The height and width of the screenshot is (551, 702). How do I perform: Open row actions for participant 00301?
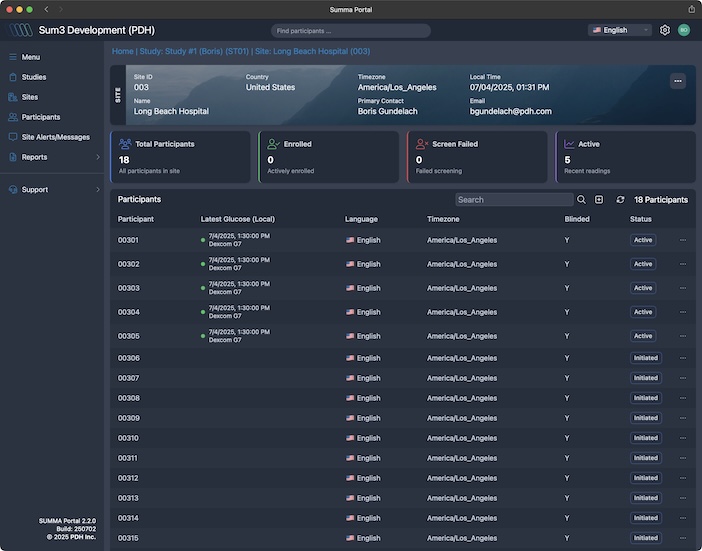683,240
